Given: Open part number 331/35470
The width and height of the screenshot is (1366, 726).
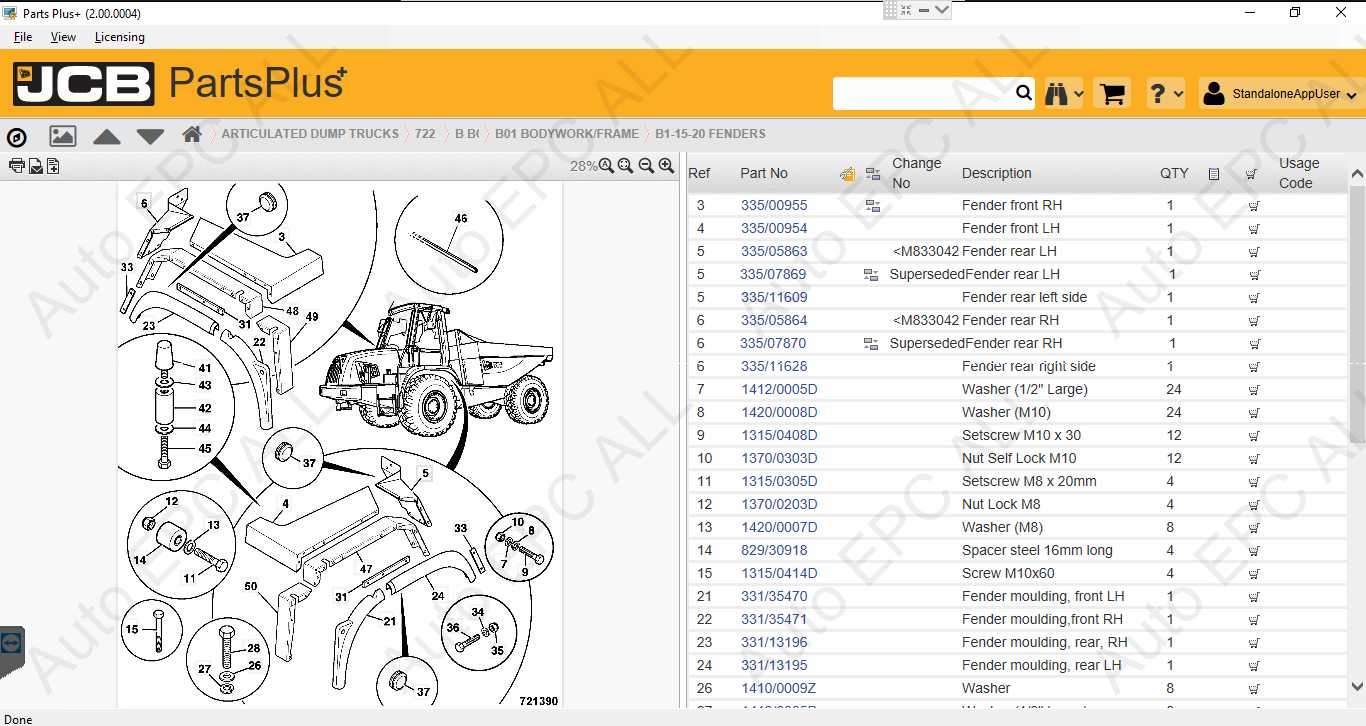Looking at the screenshot, I should tap(774, 597).
